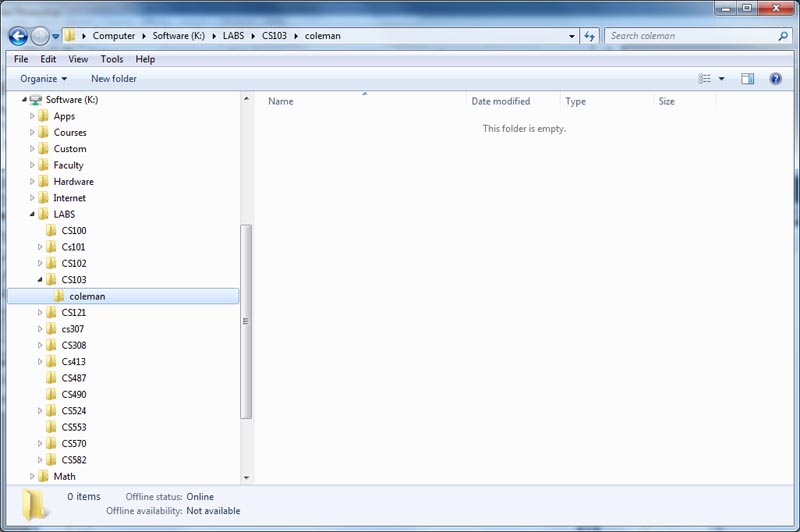Collapse the LABS folder tree node

(32, 214)
